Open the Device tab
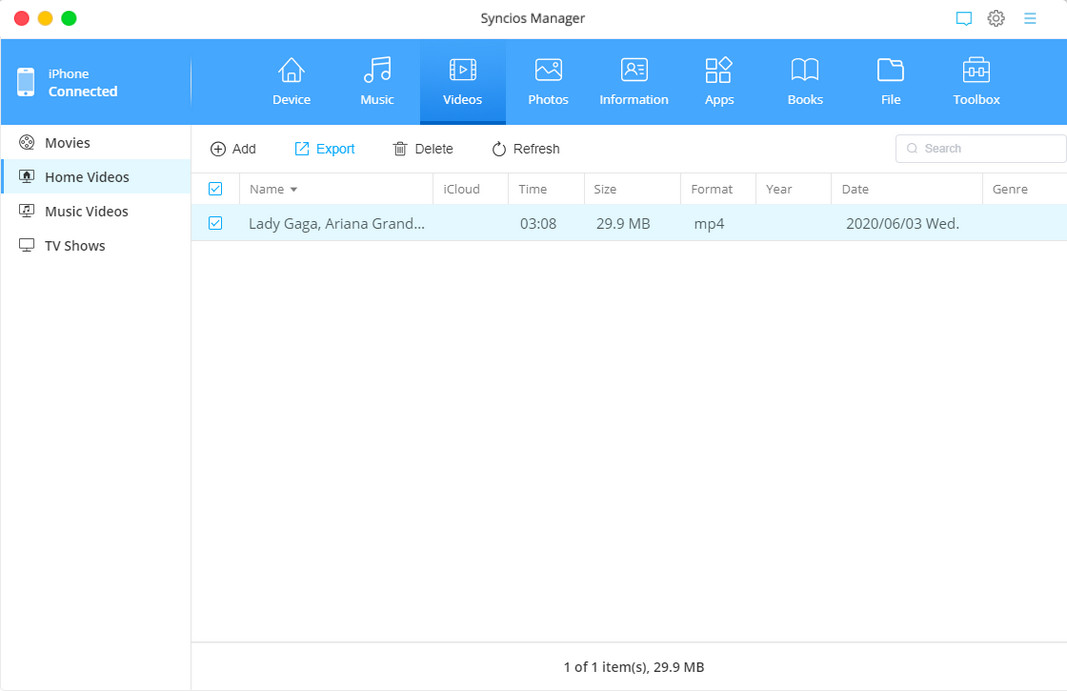Image resolution: width=1067 pixels, height=691 pixels. pos(291,82)
